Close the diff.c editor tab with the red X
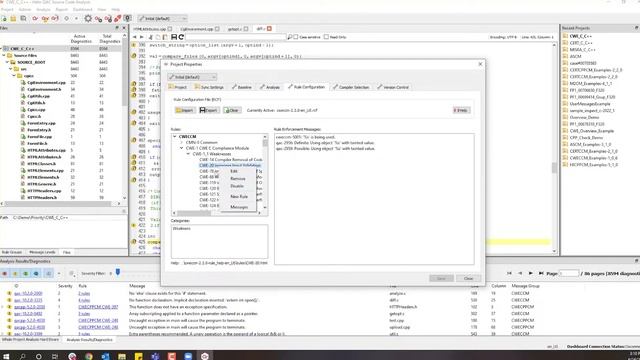 pyautogui.click(x=269, y=29)
